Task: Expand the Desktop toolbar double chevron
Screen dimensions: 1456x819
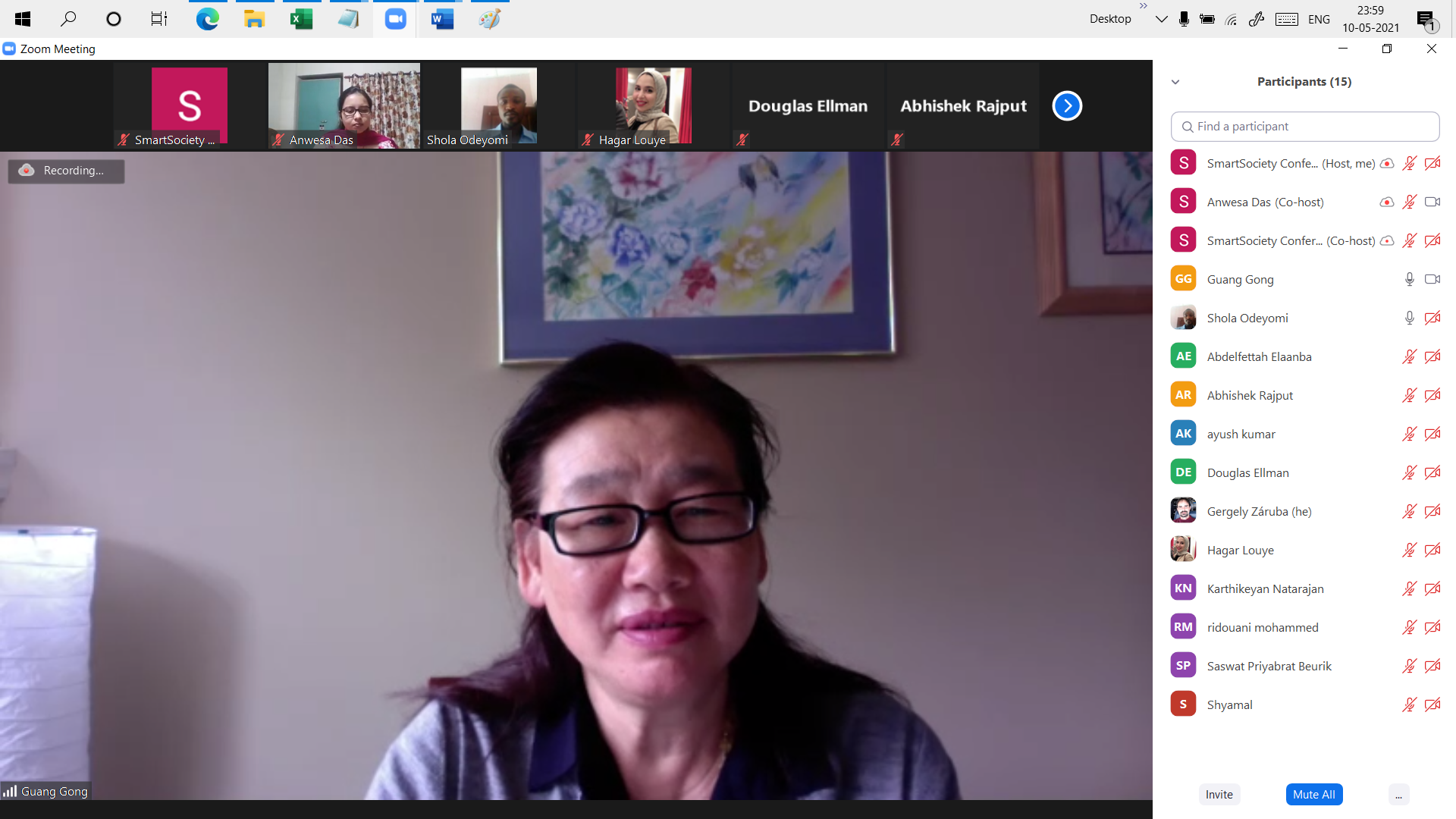Action: click(x=1144, y=6)
